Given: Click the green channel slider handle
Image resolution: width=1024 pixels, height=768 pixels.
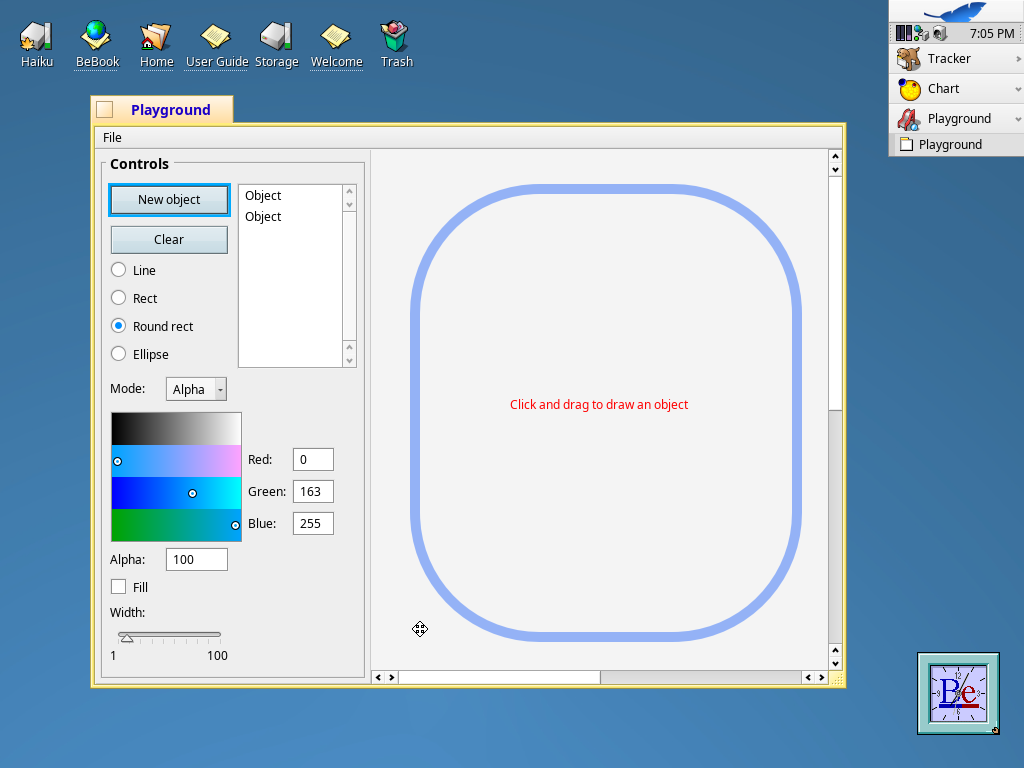Looking at the screenshot, I should coord(192,493).
